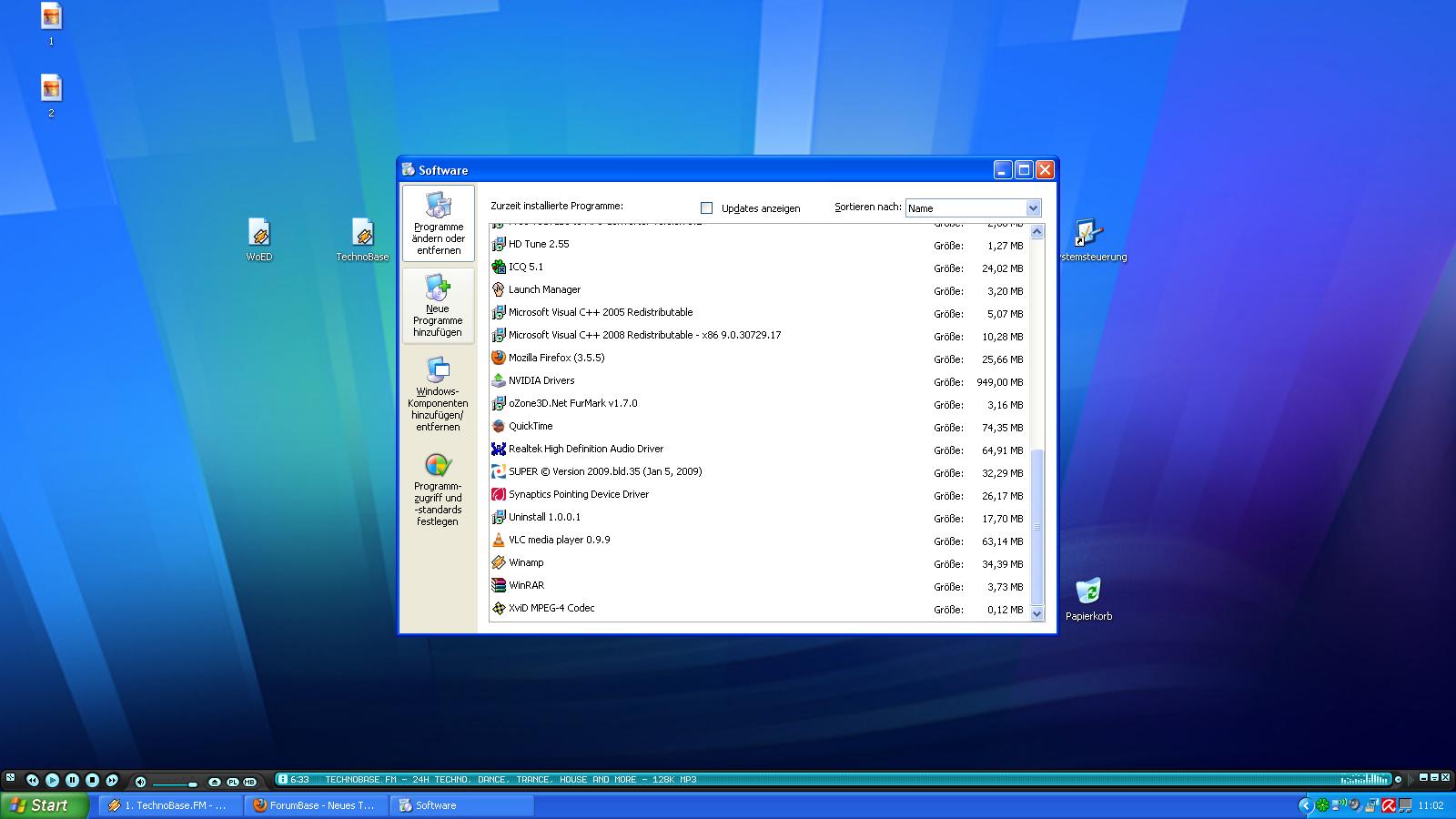This screenshot has width=1456, height=819.
Task: Click the 949,00 MB size value
Action: [x=1000, y=382]
